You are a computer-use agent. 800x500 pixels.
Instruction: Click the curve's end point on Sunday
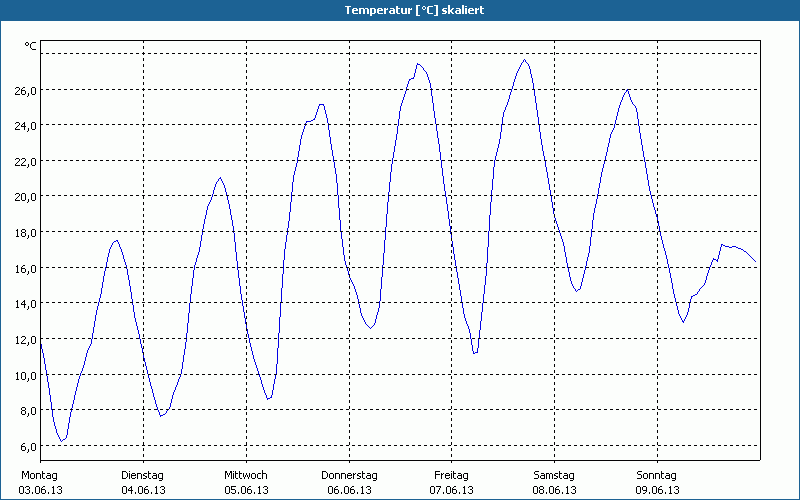point(756,262)
